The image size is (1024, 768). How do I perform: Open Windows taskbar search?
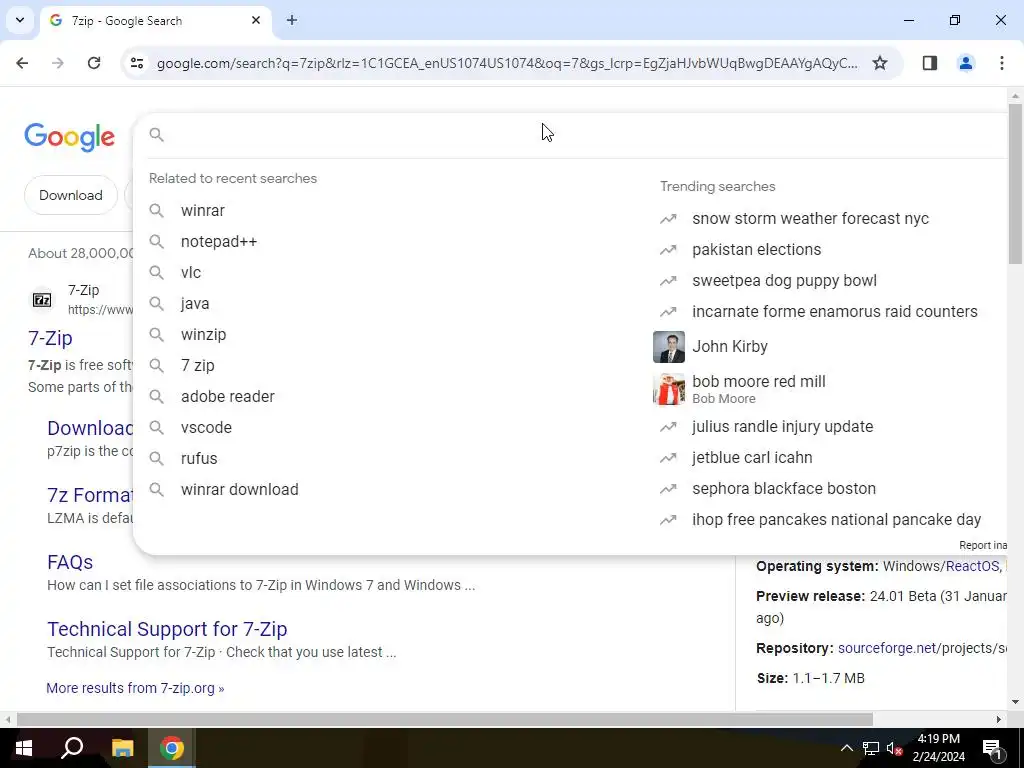pos(72,748)
